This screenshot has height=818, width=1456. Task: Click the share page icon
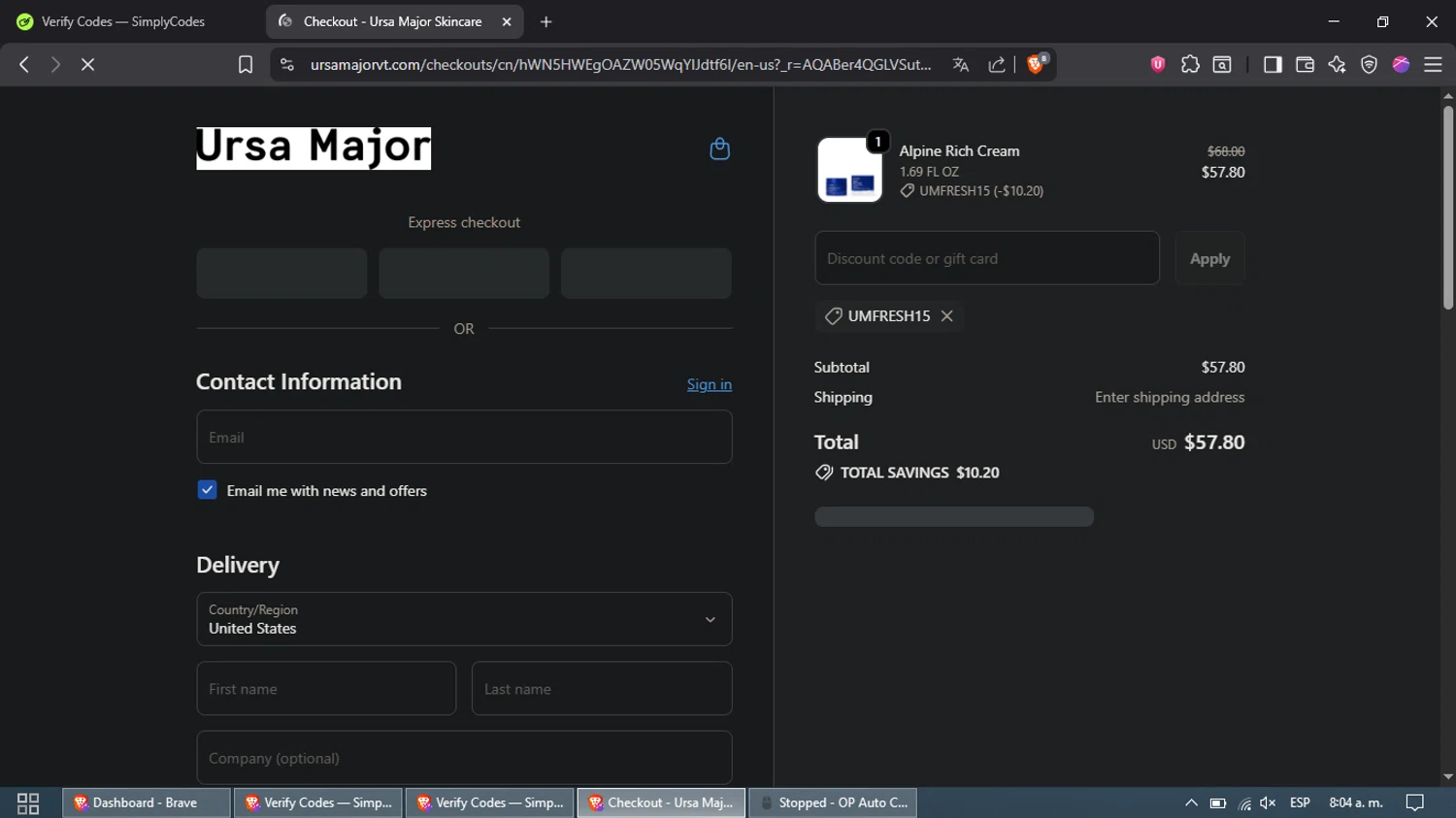point(997,64)
